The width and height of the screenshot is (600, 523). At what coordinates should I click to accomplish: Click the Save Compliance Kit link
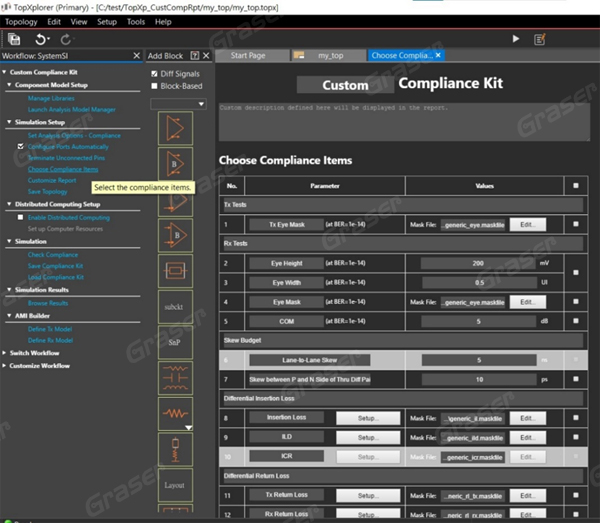[x=55, y=266]
